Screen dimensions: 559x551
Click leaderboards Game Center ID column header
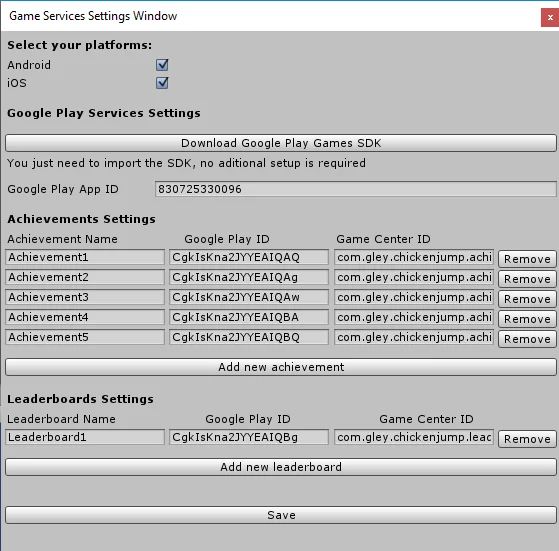point(426,419)
